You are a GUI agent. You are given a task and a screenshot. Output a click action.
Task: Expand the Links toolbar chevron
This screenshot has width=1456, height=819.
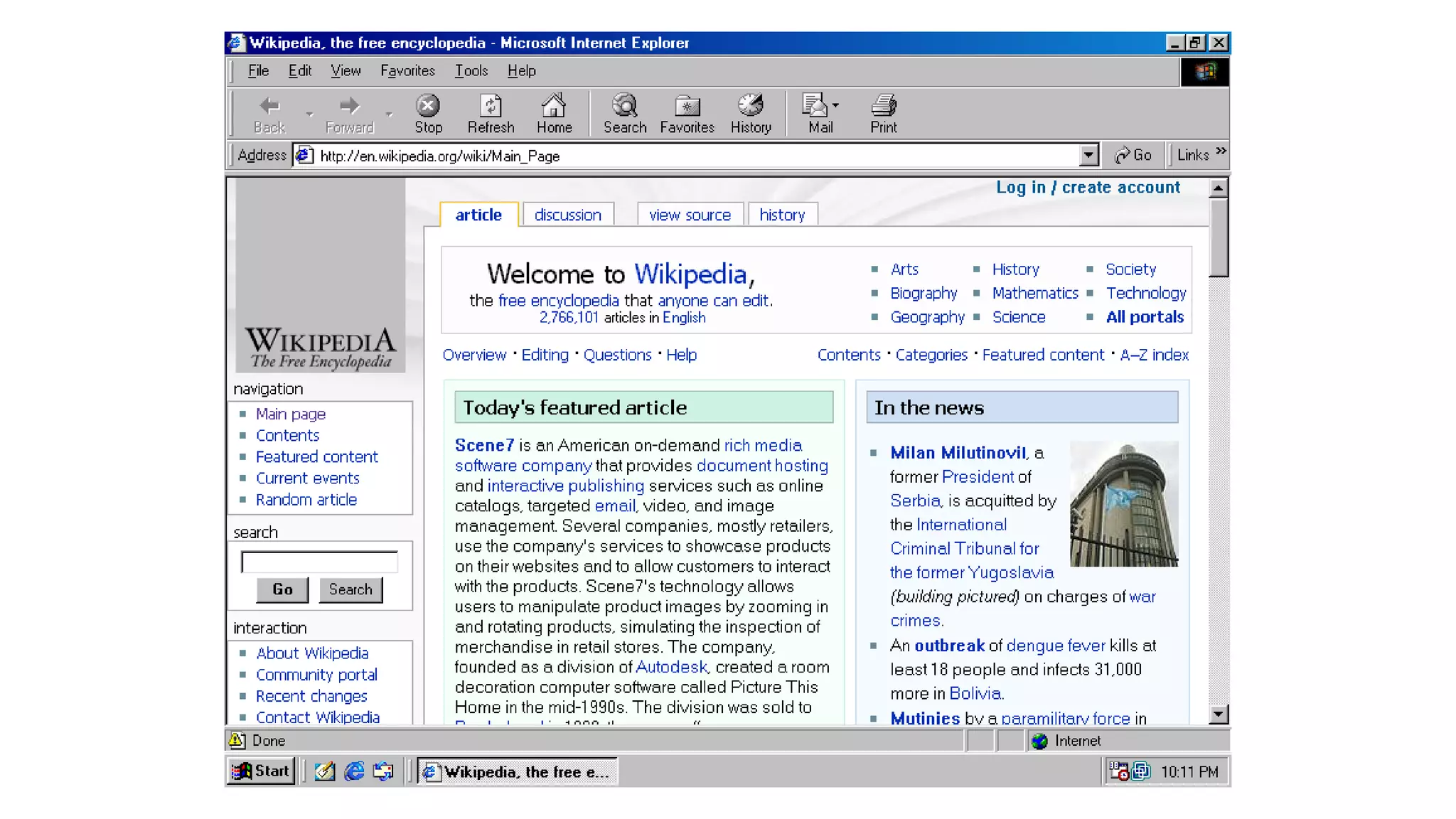coord(1221,151)
